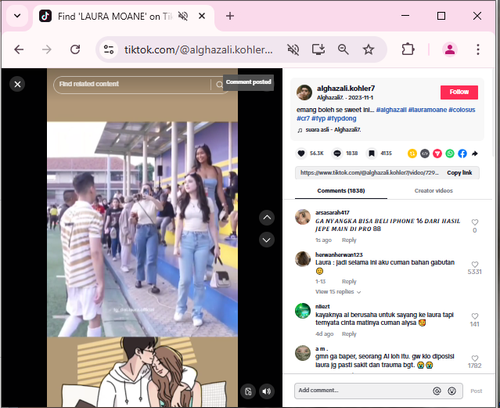Viewport: 500px width, 408px height.
Task: Click the embed code share icon
Action: pos(425,153)
